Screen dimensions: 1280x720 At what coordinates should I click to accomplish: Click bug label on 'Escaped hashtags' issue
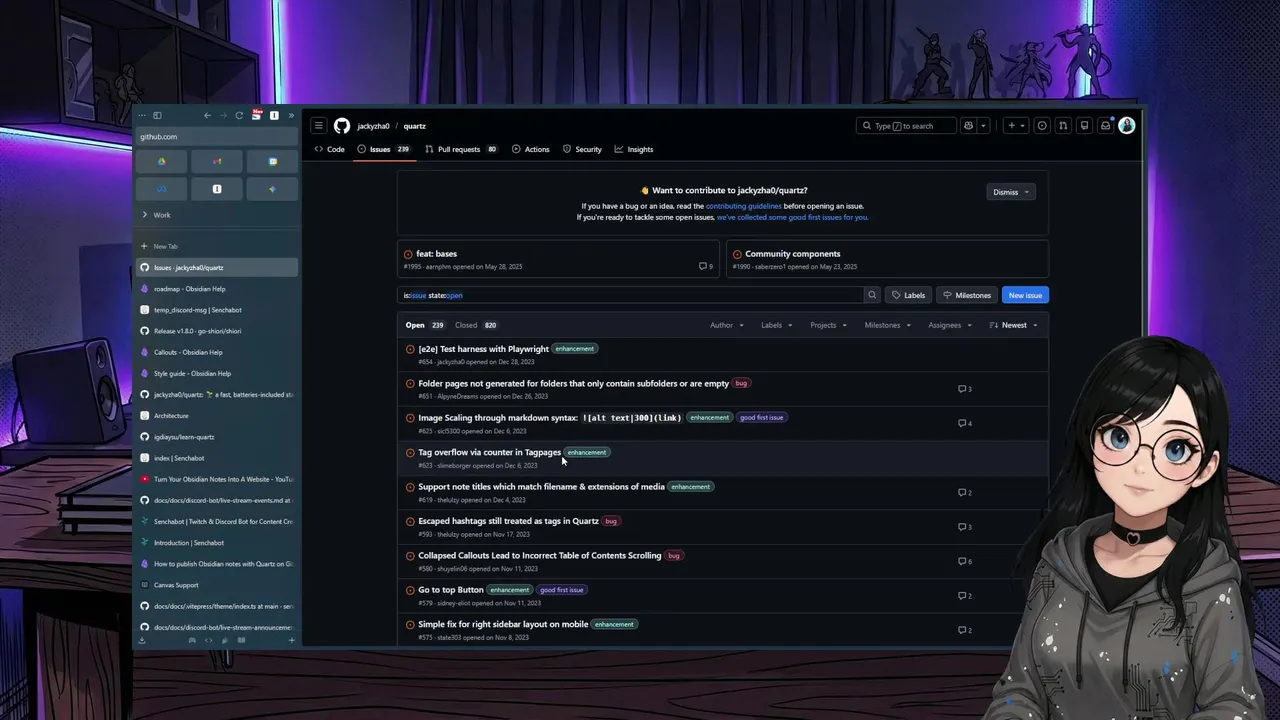[611, 521]
